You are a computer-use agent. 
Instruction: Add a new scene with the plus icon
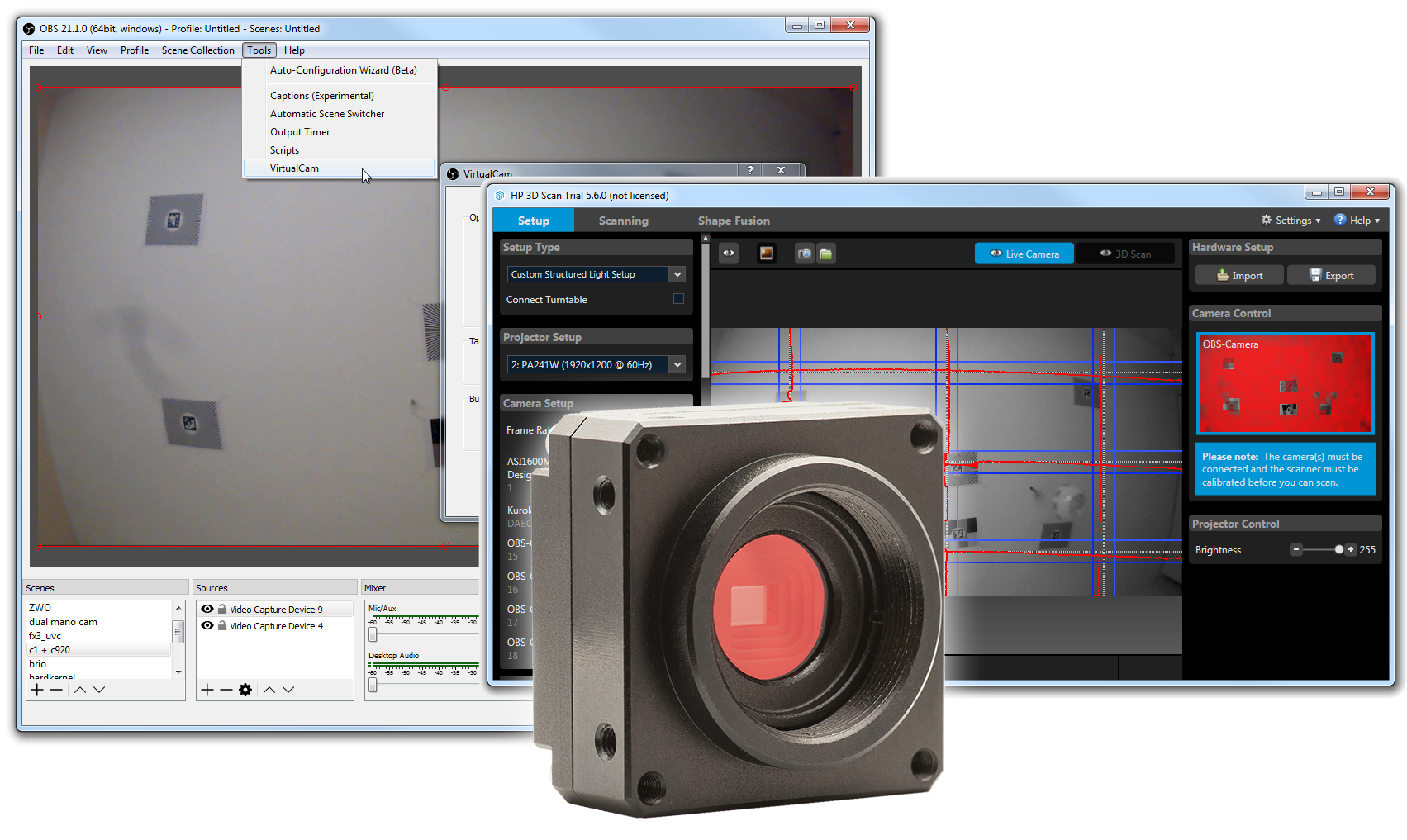tap(37, 690)
